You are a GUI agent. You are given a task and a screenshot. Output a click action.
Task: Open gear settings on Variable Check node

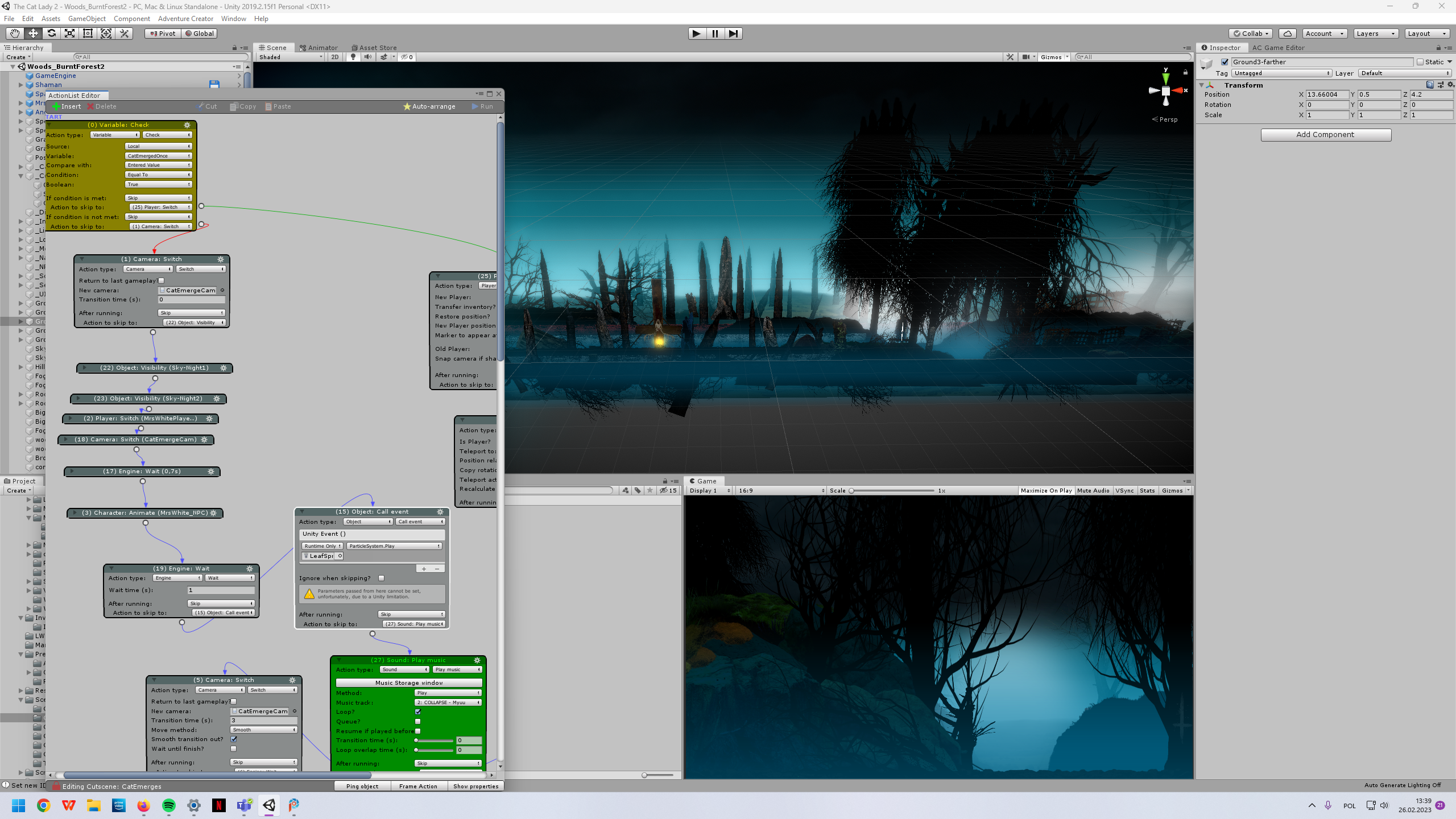(187, 125)
